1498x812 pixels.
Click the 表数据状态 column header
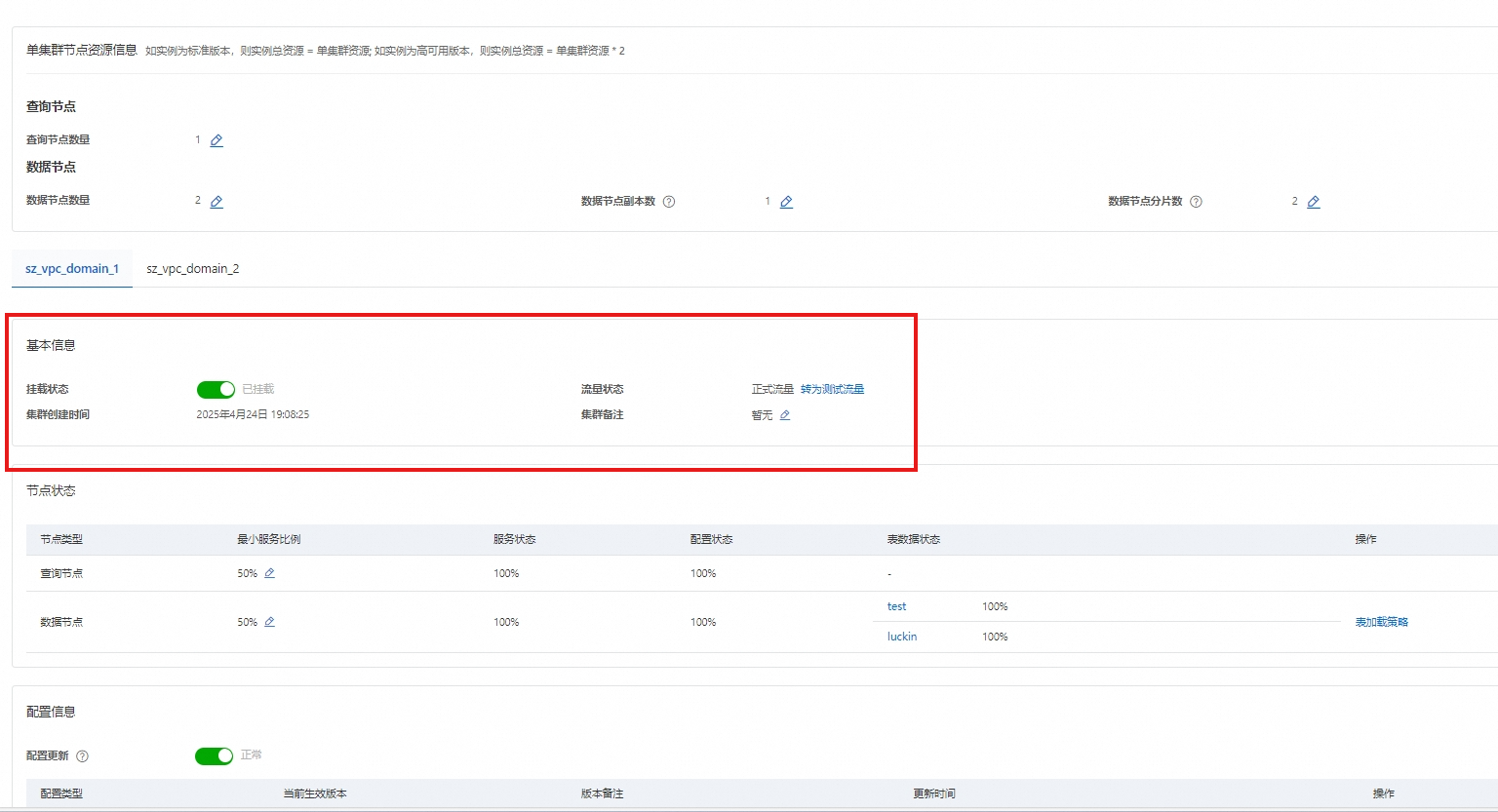(x=914, y=539)
